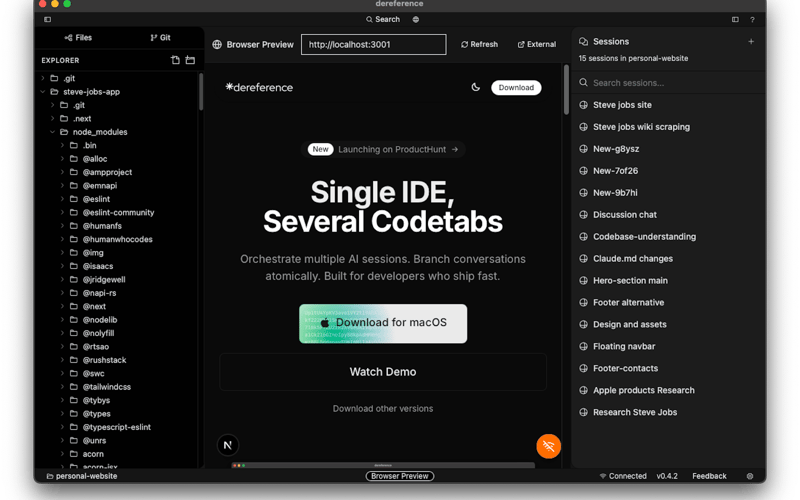Open settings gear in status bar

click(750, 476)
